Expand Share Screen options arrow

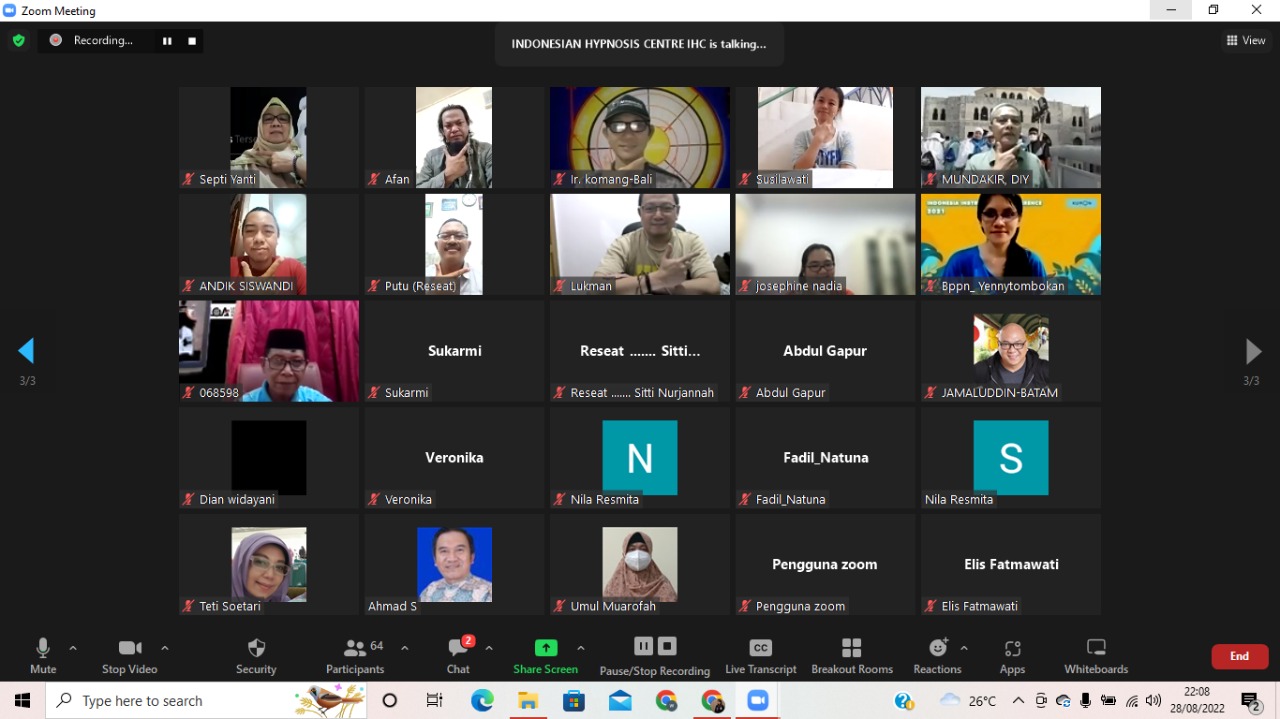[581, 648]
